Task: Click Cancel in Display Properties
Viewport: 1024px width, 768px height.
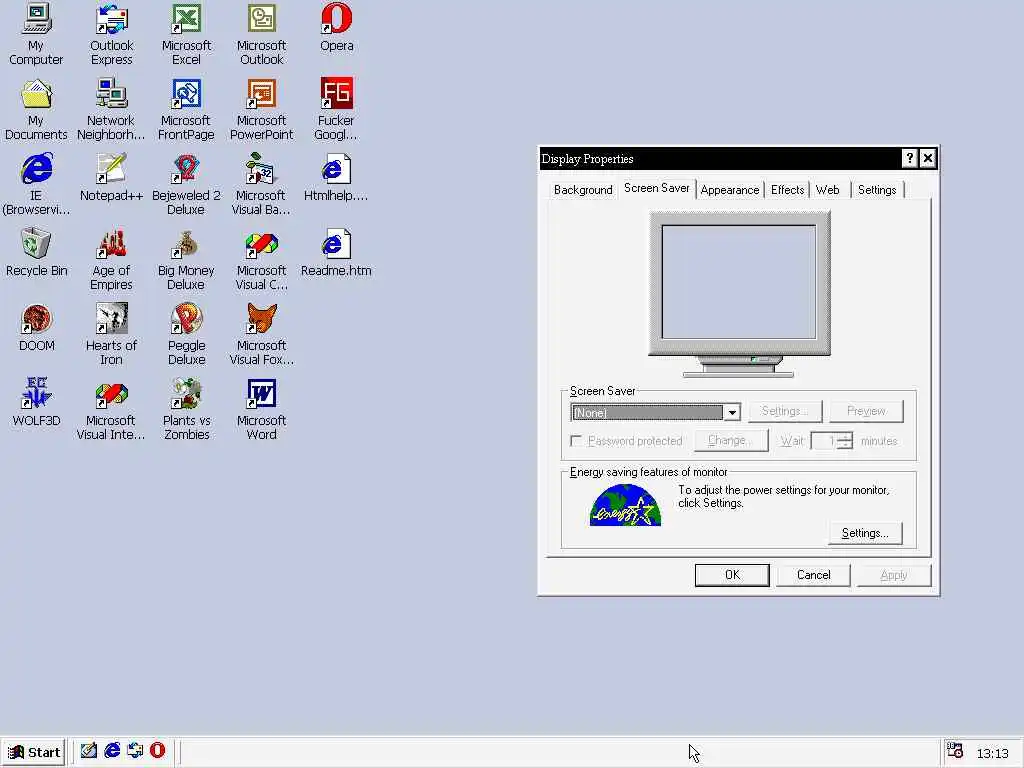Action: (813, 575)
